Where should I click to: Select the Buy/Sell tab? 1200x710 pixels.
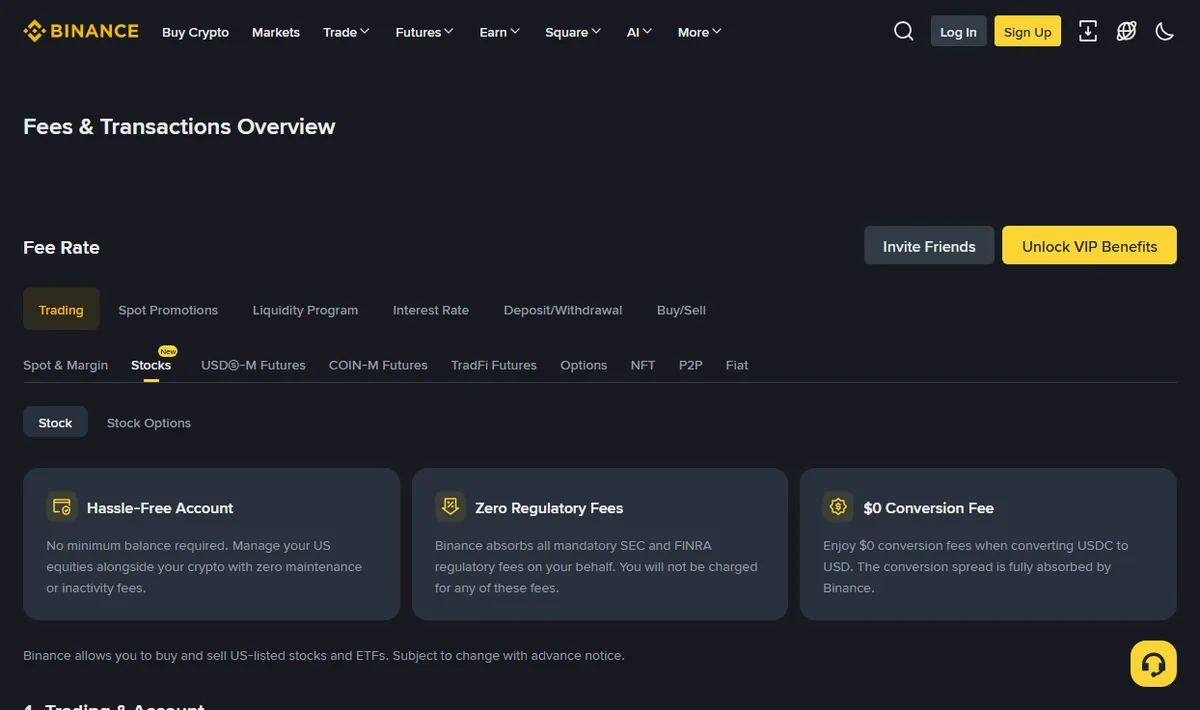(681, 310)
